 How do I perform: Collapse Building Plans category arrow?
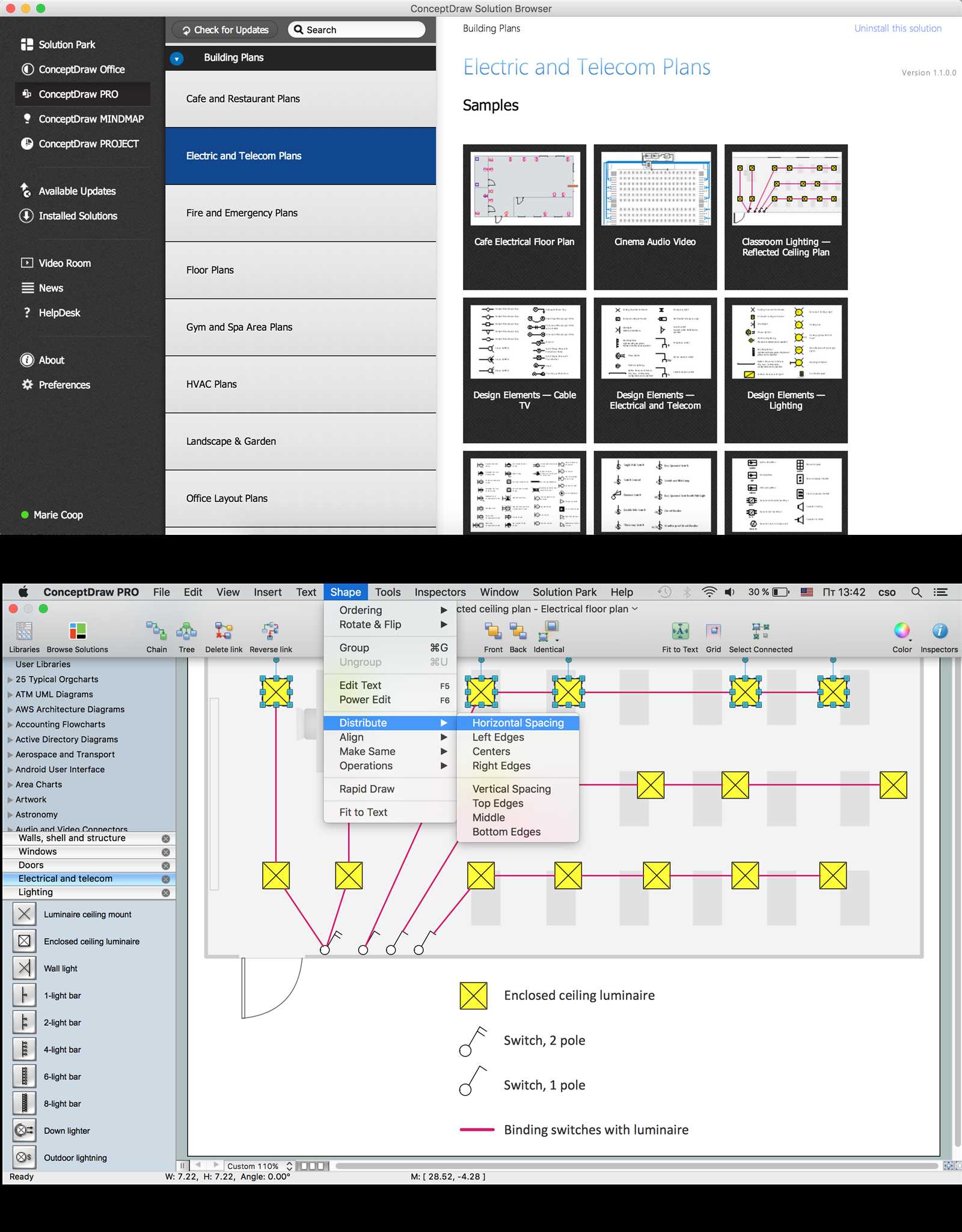click(176, 58)
